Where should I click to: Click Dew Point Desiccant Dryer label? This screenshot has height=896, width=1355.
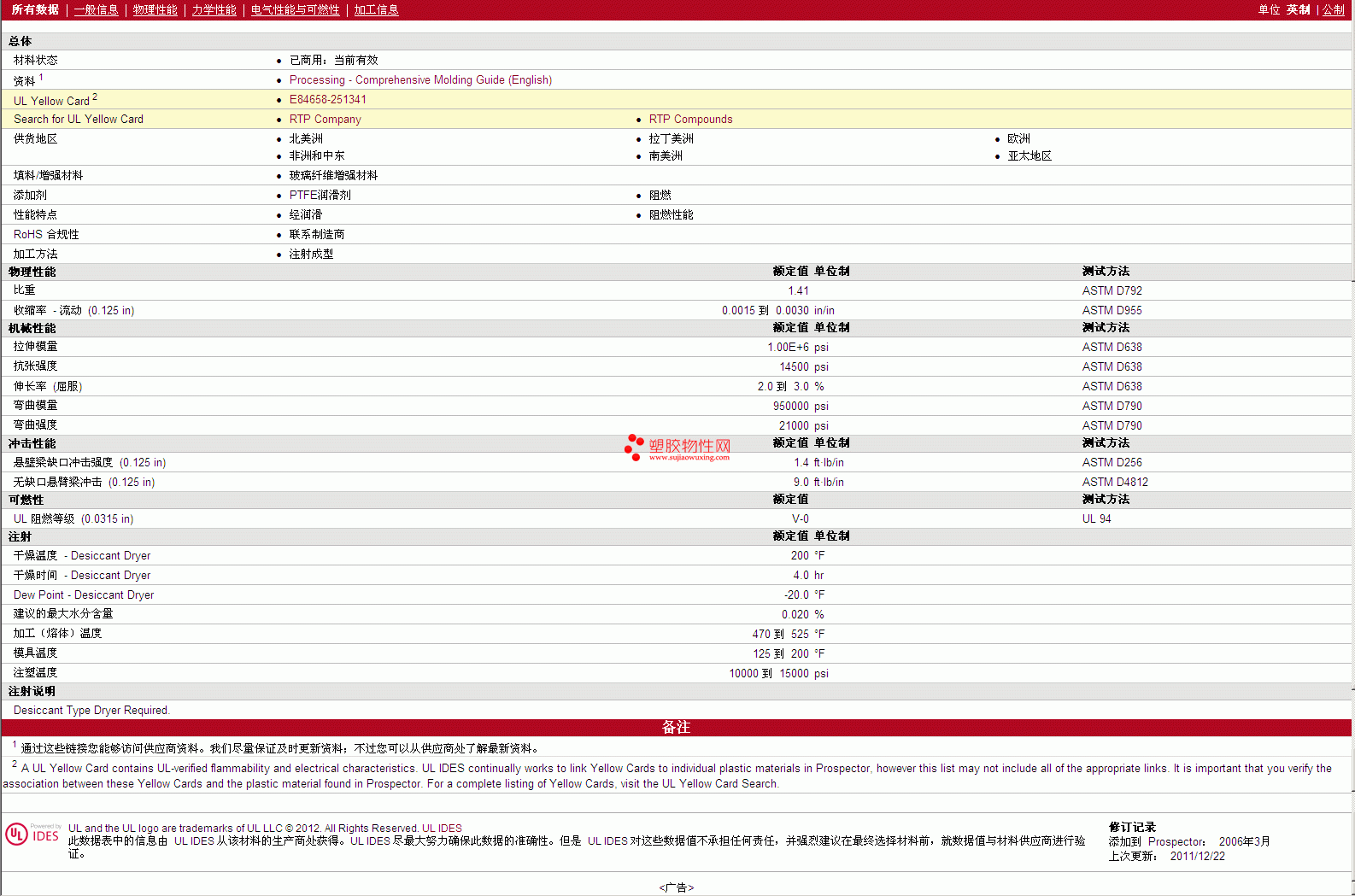pos(84,594)
